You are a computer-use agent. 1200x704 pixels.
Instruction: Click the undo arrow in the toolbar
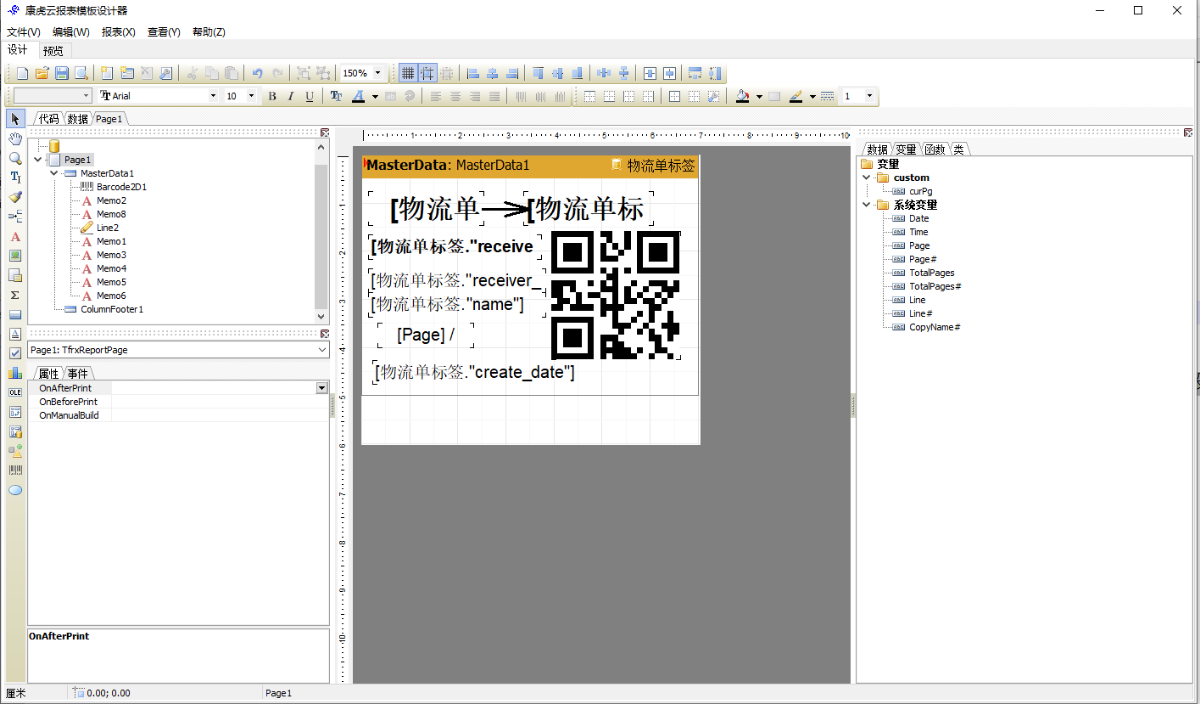[257, 73]
